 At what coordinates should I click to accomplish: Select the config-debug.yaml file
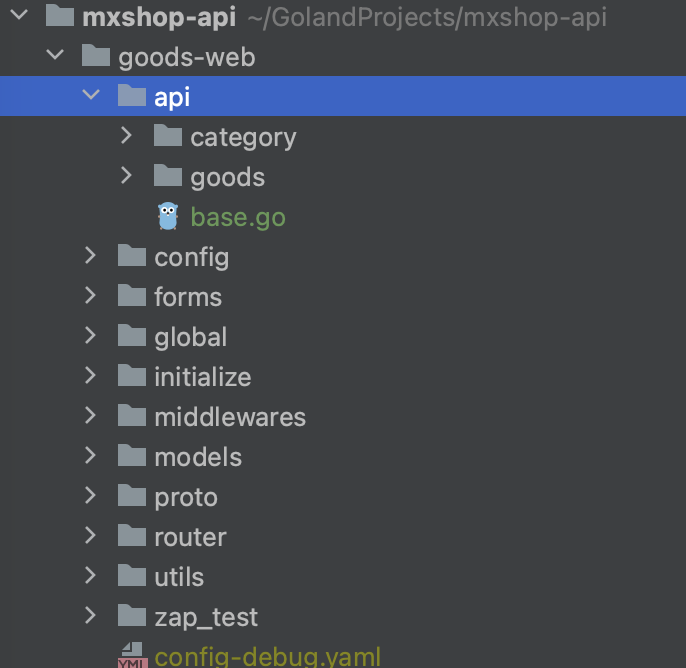pos(267,657)
